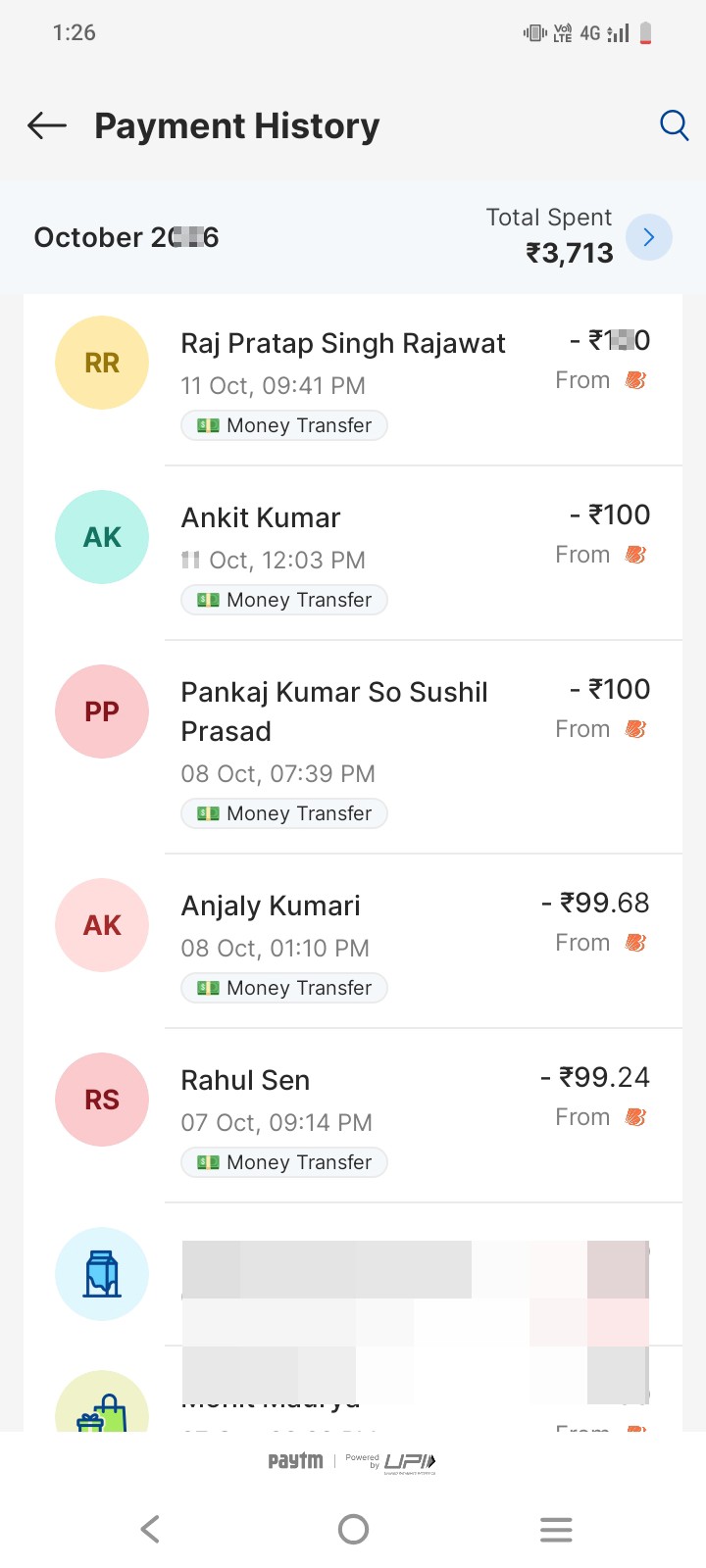
Task: Open Ankit Kumar payment entry
Action: coord(353,554)
